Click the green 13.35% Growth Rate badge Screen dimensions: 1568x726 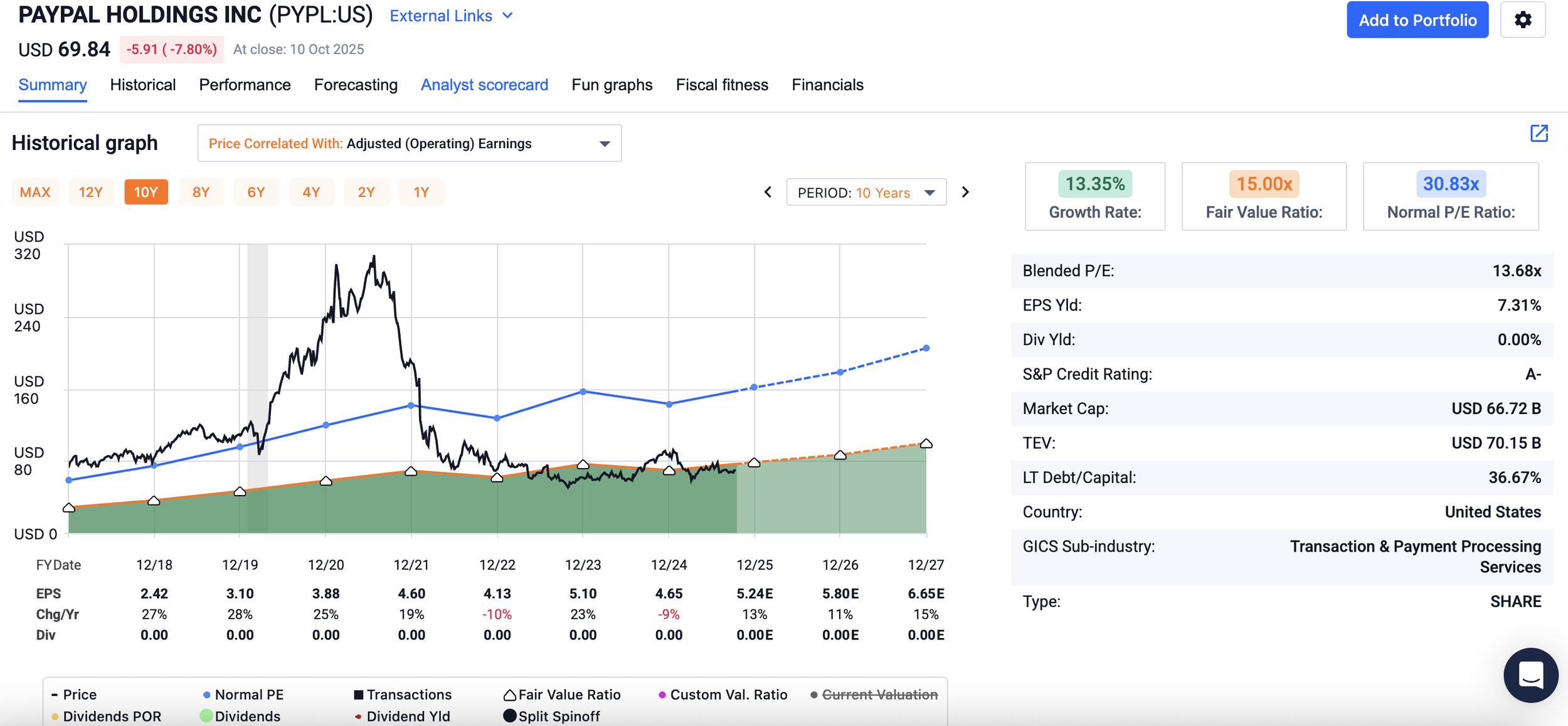(1095, 184)
